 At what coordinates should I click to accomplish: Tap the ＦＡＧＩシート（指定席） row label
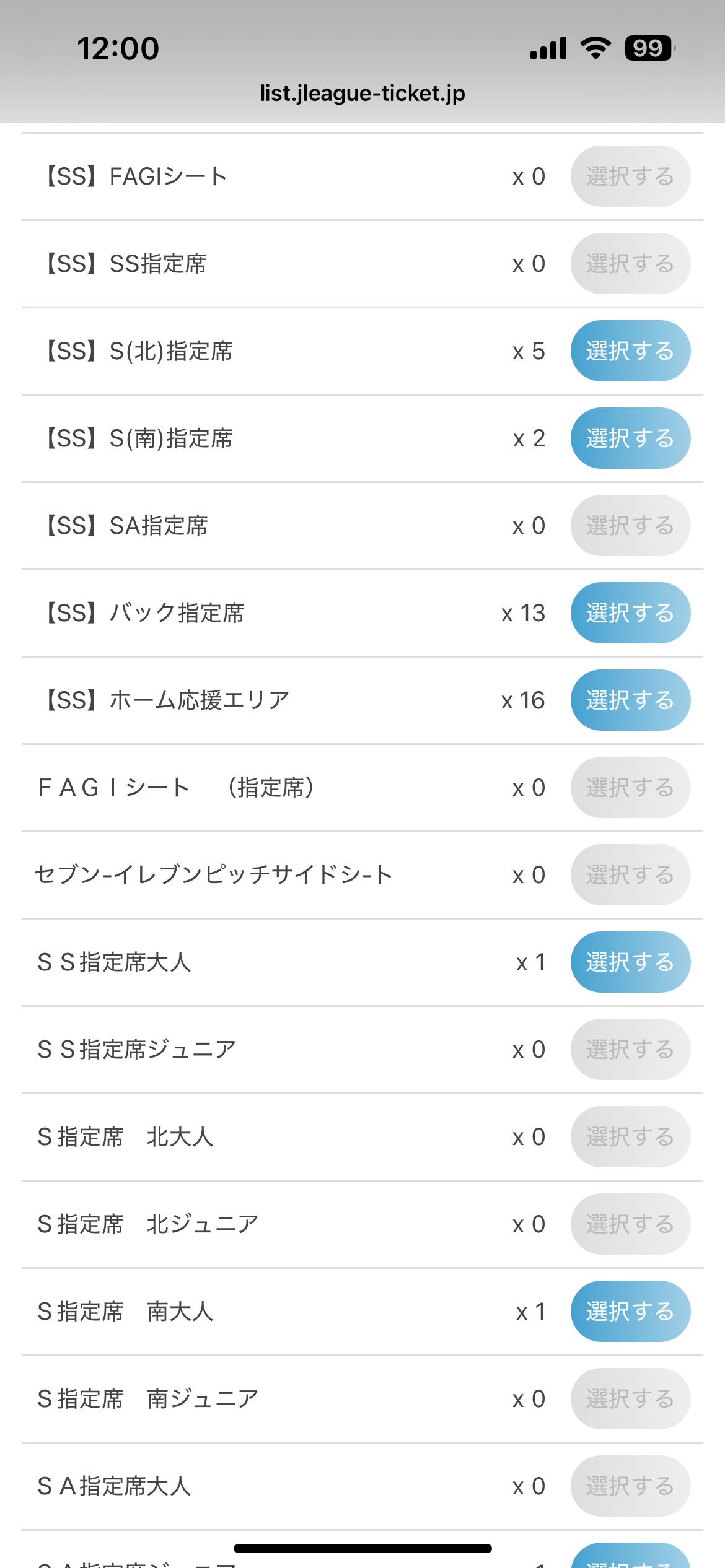[176, 788]
